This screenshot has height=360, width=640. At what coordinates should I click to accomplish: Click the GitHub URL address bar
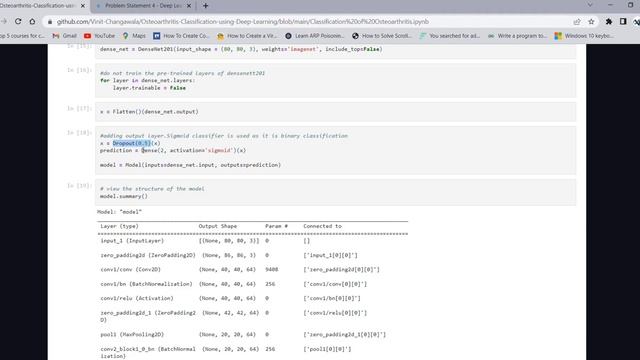click(243, 22)
